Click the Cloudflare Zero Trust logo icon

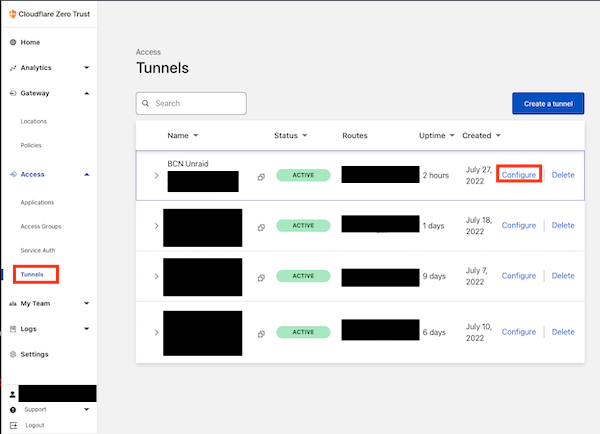click(12, 12)
